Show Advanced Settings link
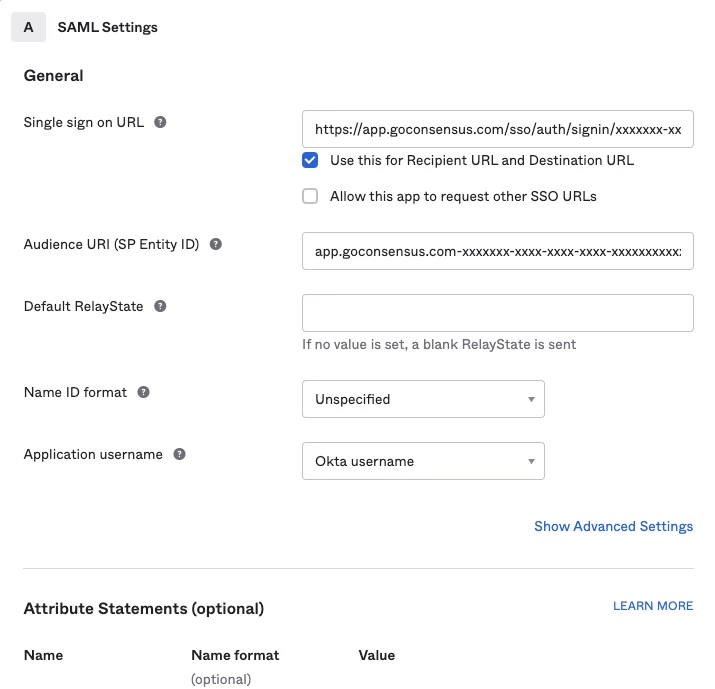The image size is (715, 689). click(613, 527)
